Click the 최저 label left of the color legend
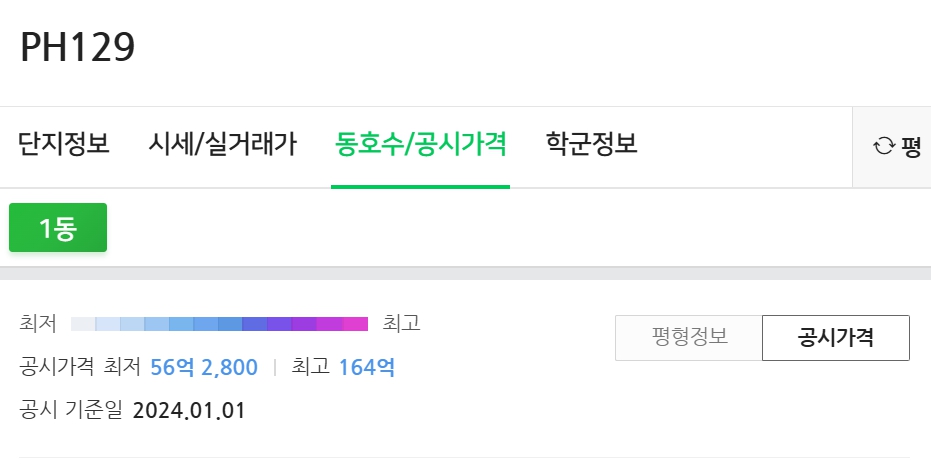931x474 pixels. tap(37, 324)
